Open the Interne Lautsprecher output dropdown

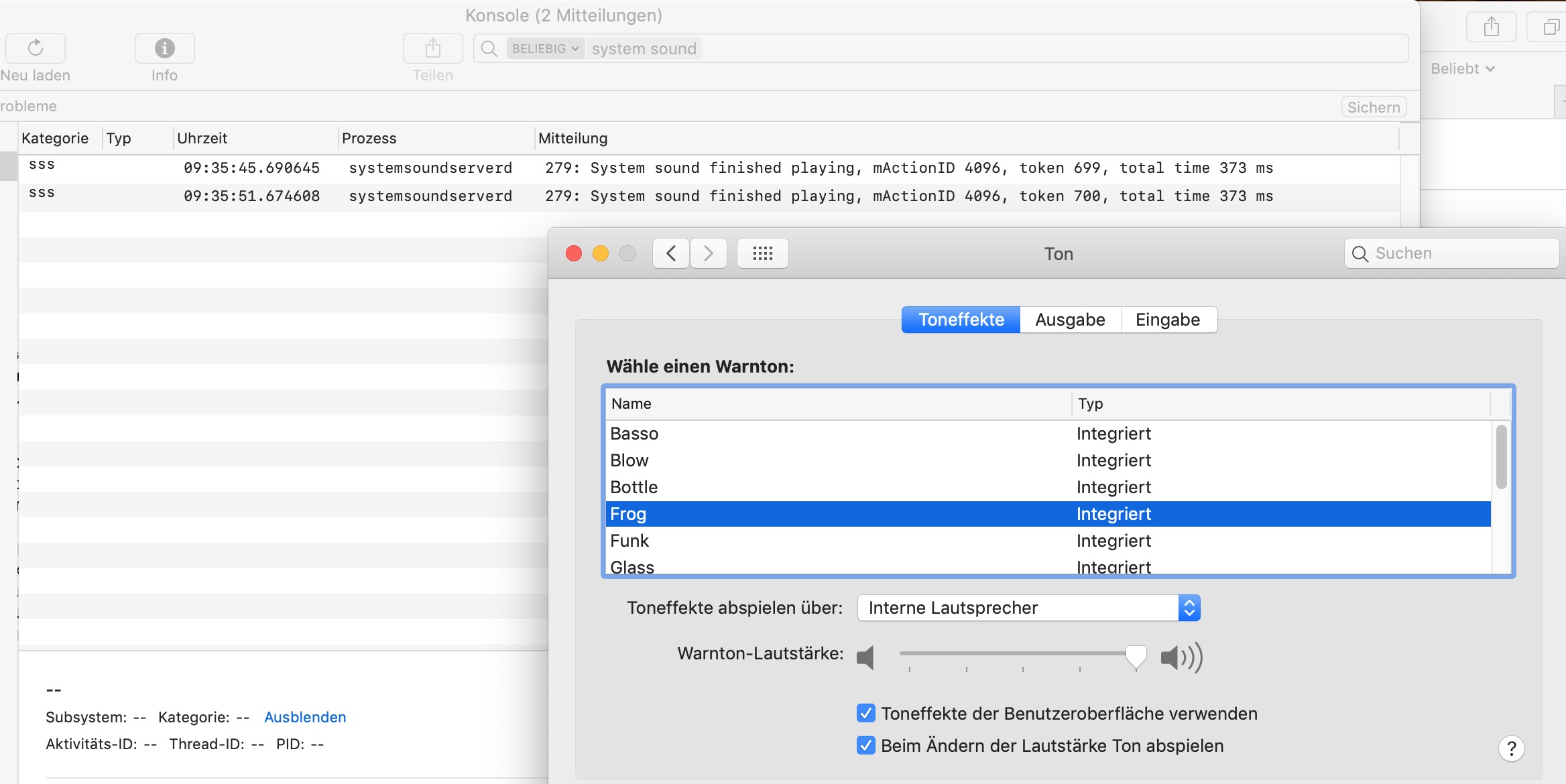[1028, 608]
